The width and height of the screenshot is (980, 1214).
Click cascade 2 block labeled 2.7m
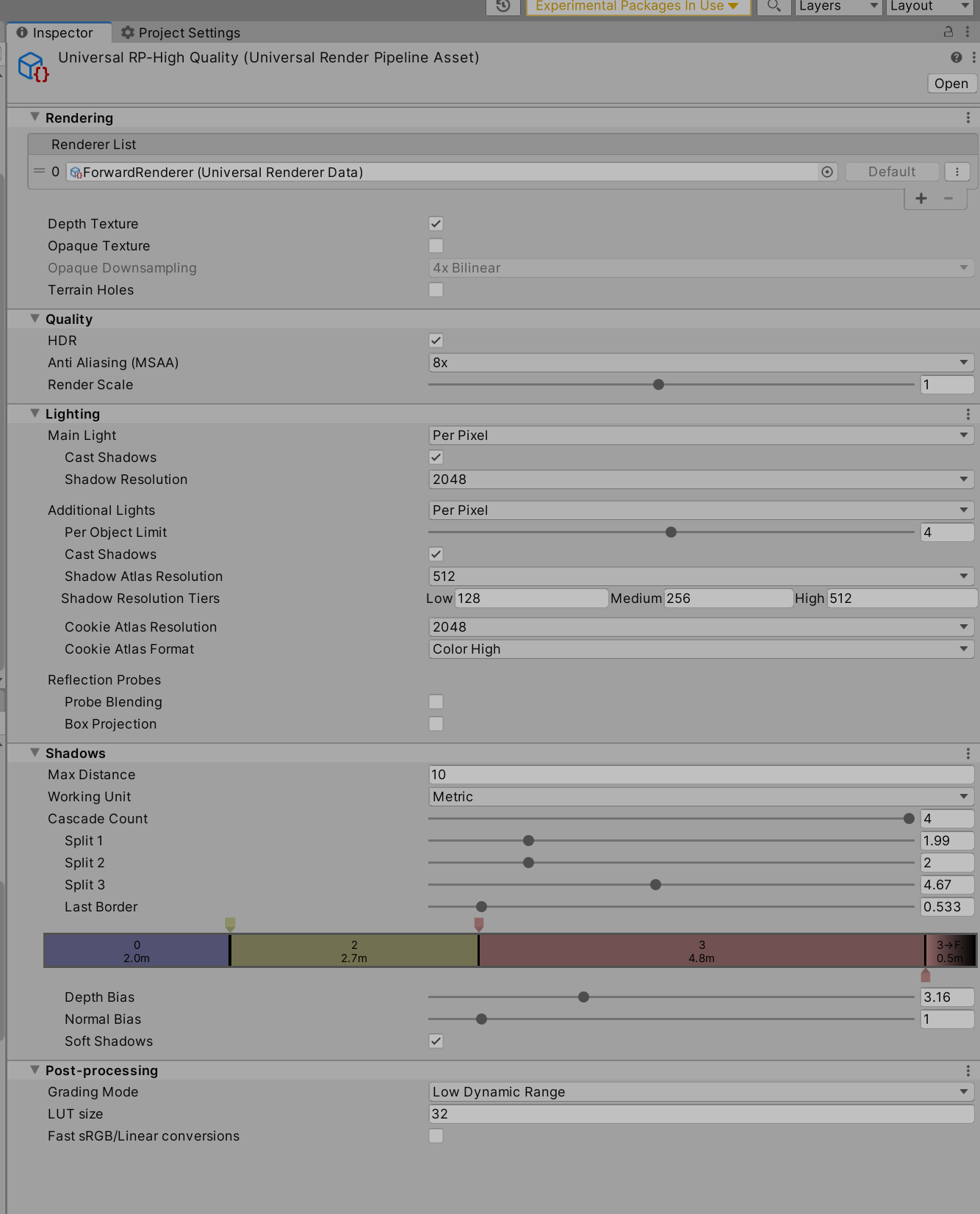point(354,951)
